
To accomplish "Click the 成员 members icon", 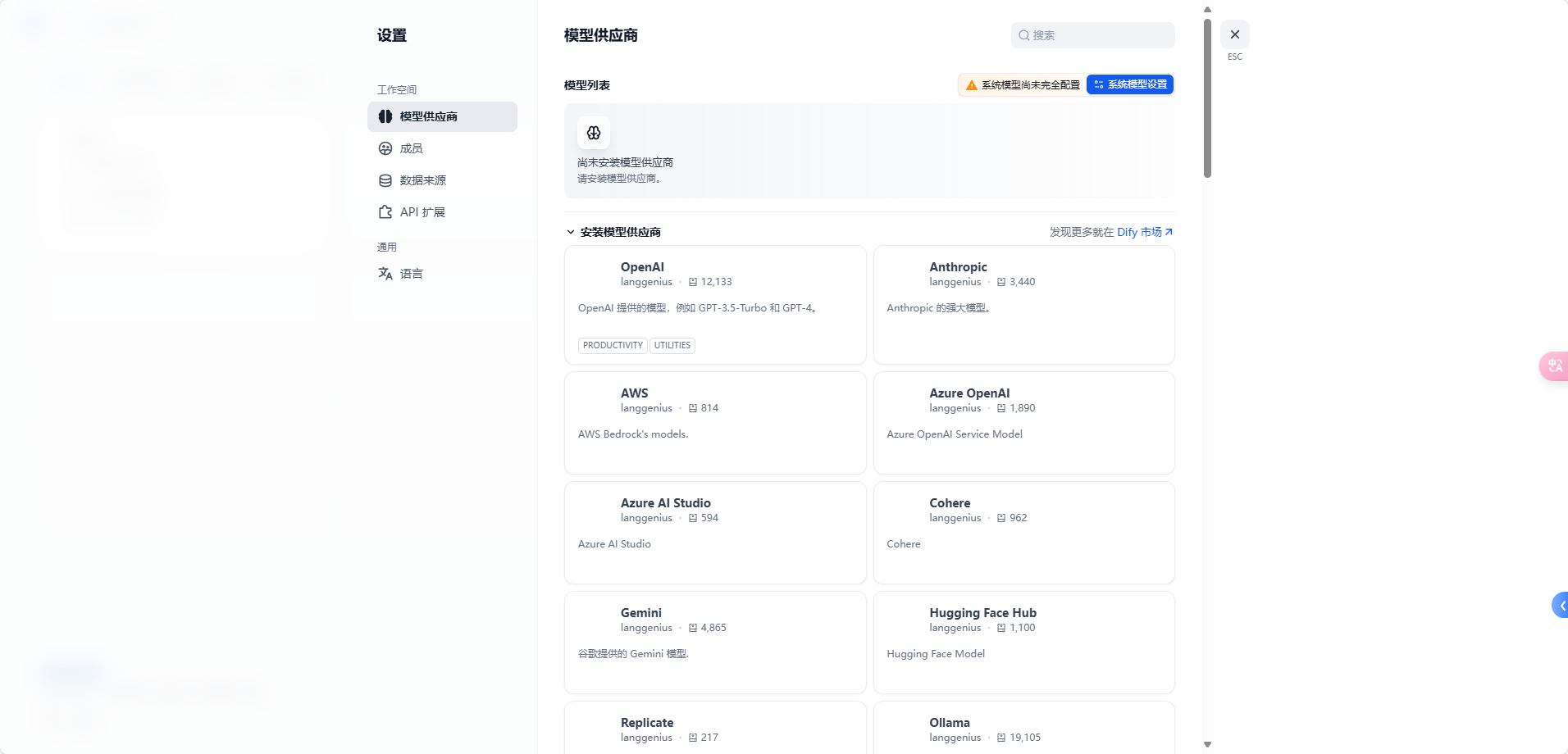I will click(x=385, y=148).
